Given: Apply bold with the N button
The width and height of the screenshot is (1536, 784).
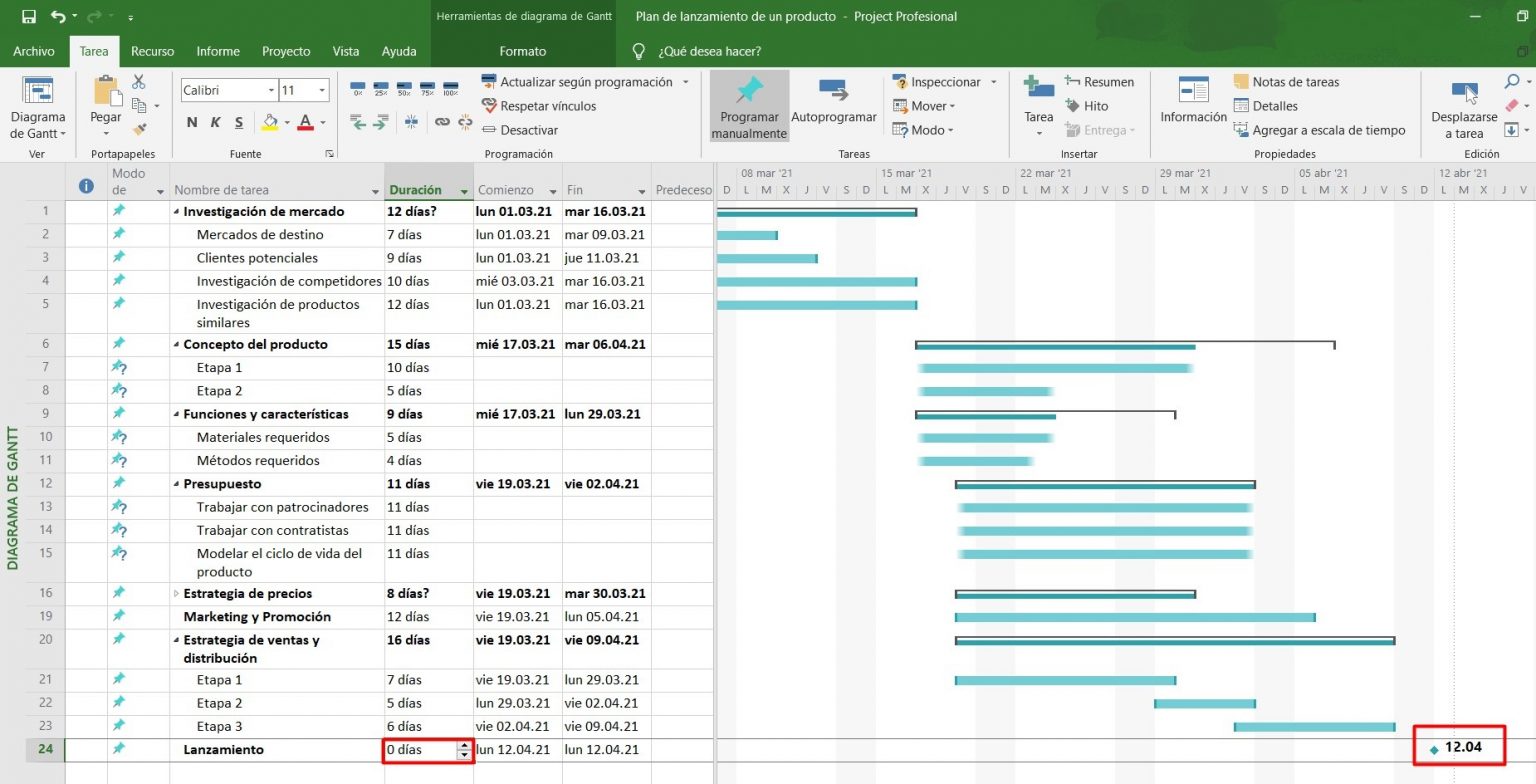Looking at the screenshot, I should coord(191,122).
